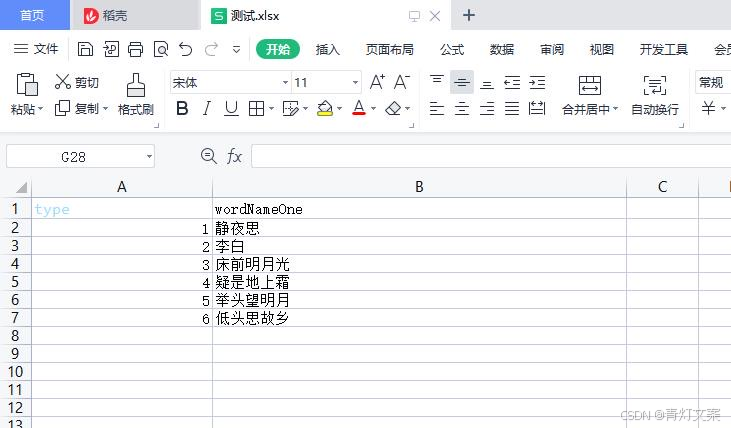Click the Save icon in quick toolbar

tap(85, 49)
